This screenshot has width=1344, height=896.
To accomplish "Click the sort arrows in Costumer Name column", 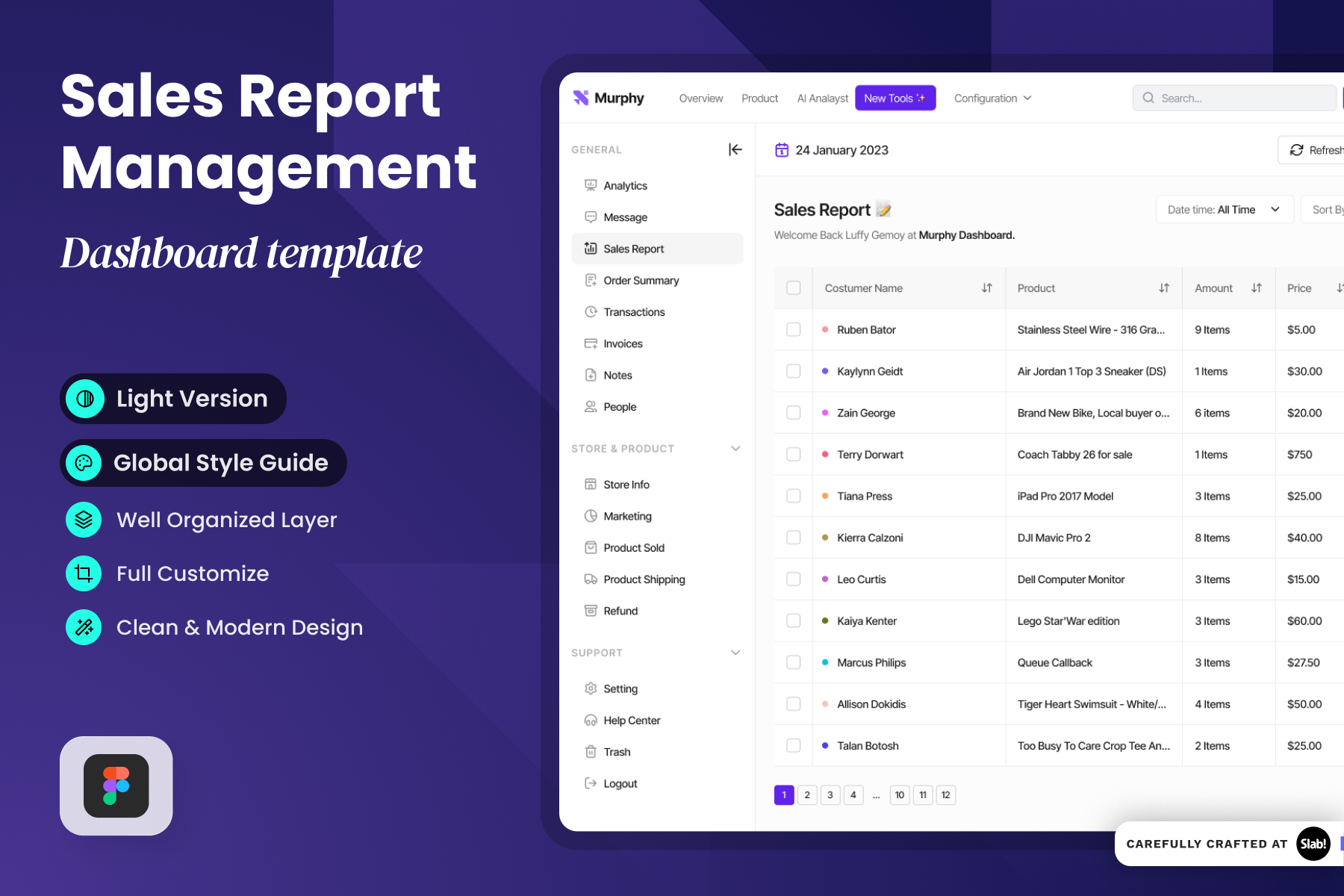I will (986, 288).
